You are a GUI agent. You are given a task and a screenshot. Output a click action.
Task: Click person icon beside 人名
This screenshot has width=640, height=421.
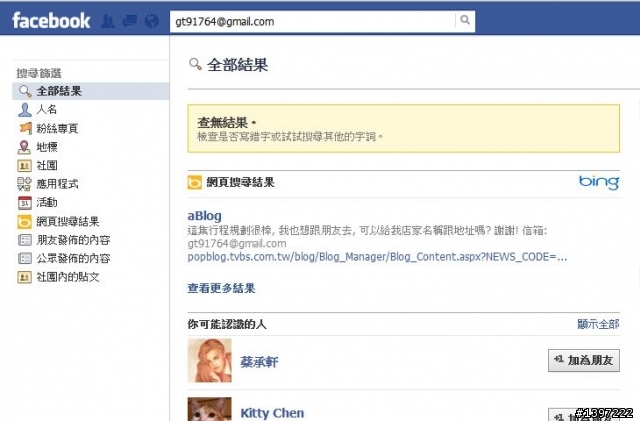pyautogui.click(x=24, y=109)
